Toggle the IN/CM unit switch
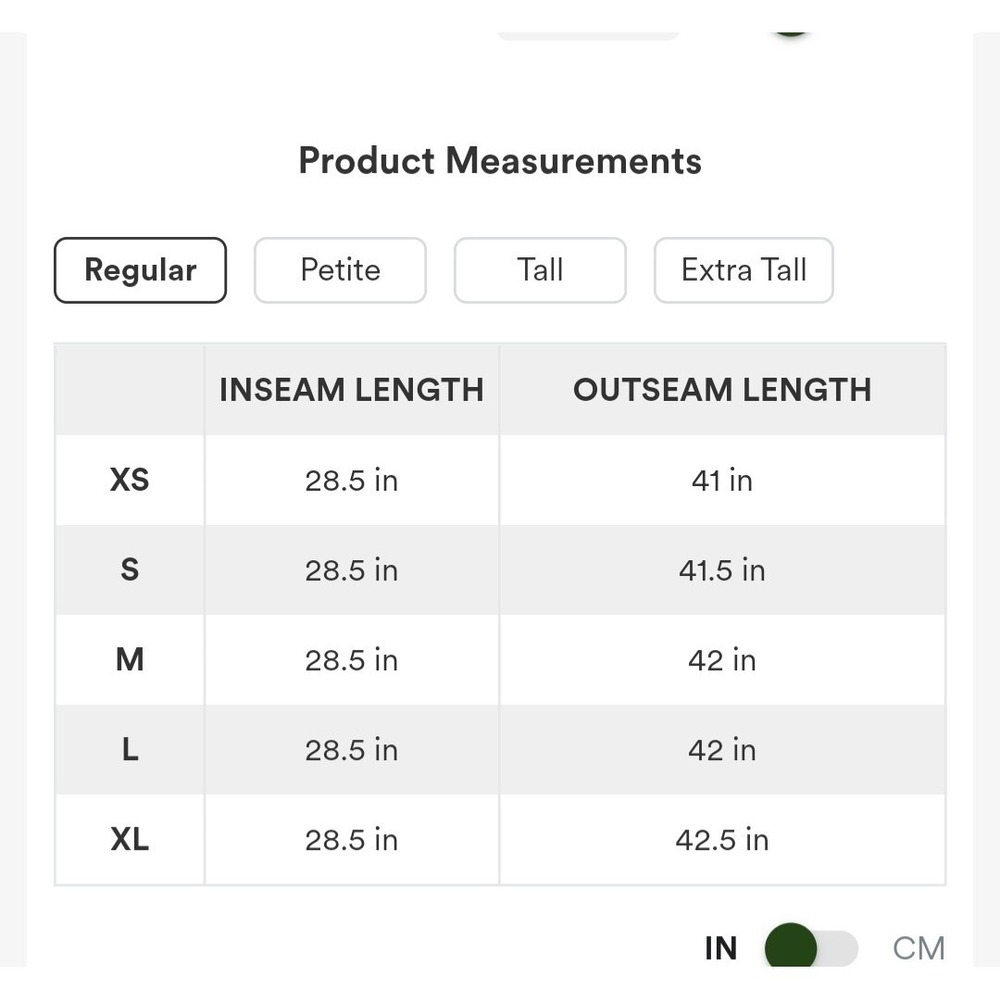Viewport: 1000px width, 1000px height. (x=811, y=948)
